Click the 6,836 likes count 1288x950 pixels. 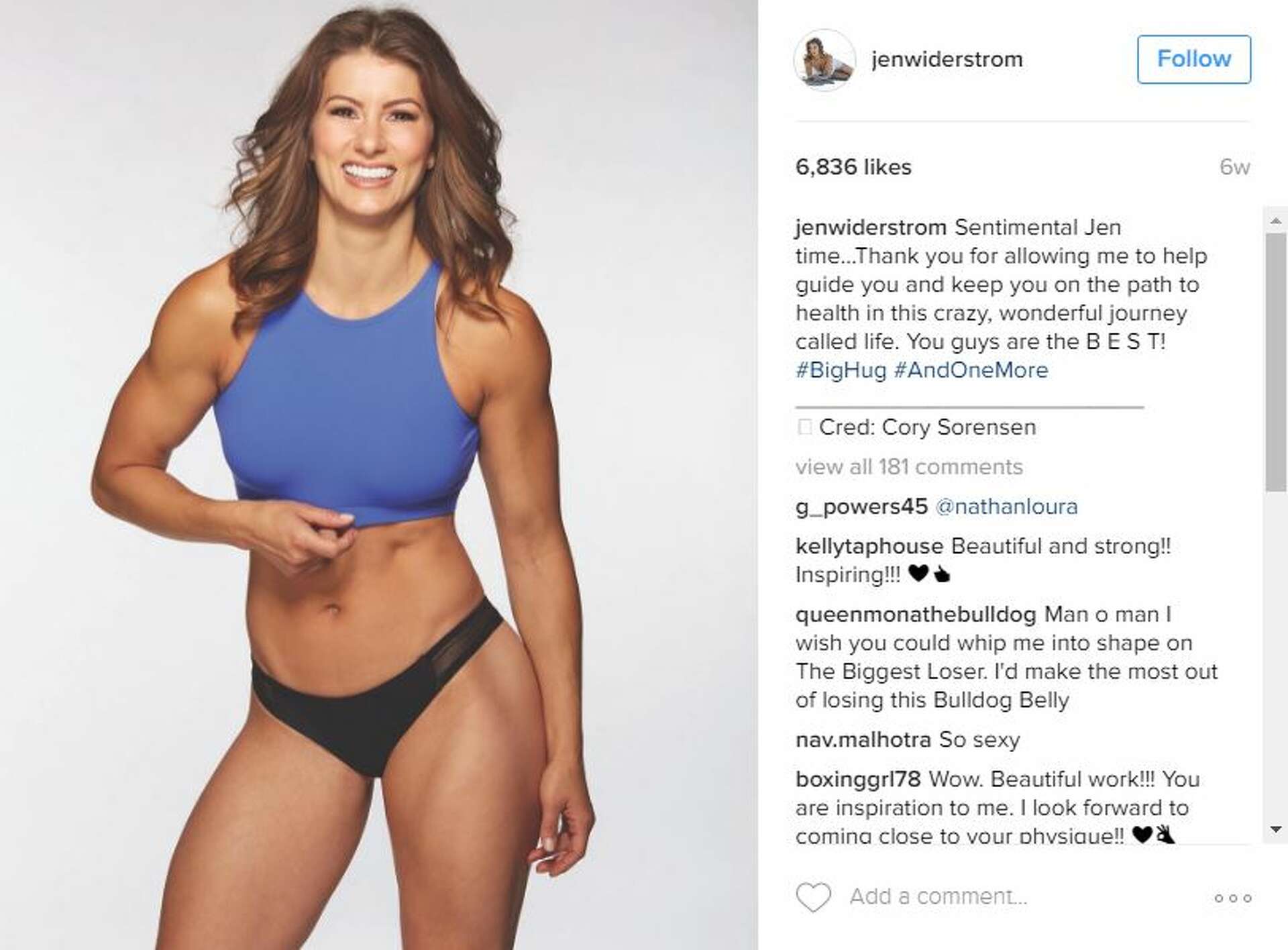tap(853, 166)
